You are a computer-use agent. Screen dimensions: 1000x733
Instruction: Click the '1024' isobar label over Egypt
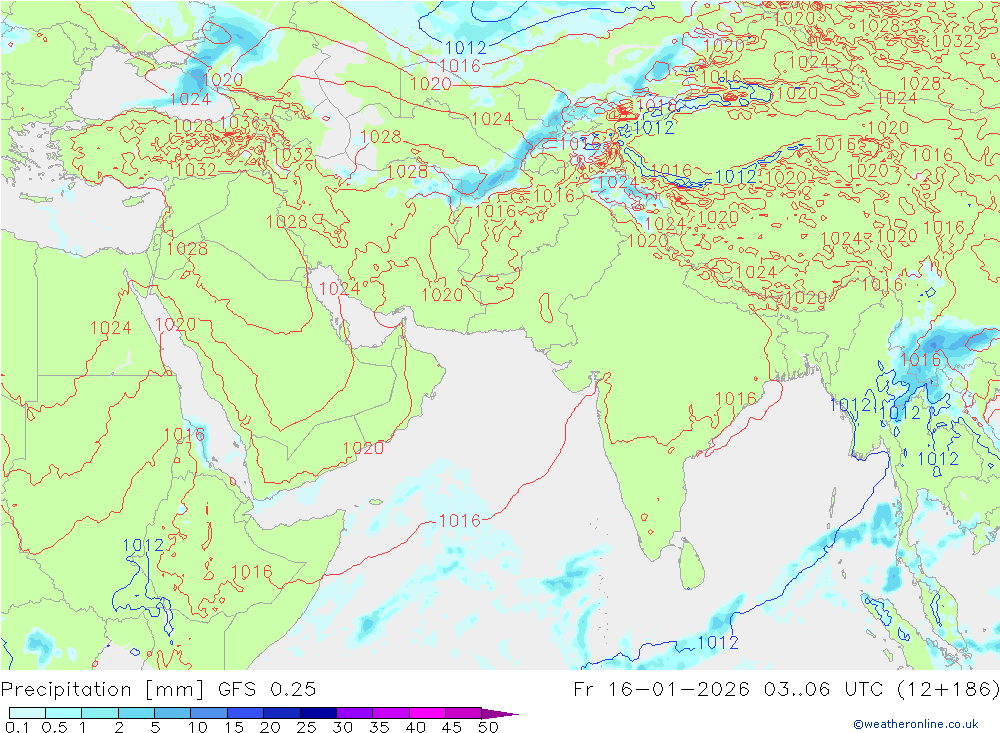tap(110, 328)
